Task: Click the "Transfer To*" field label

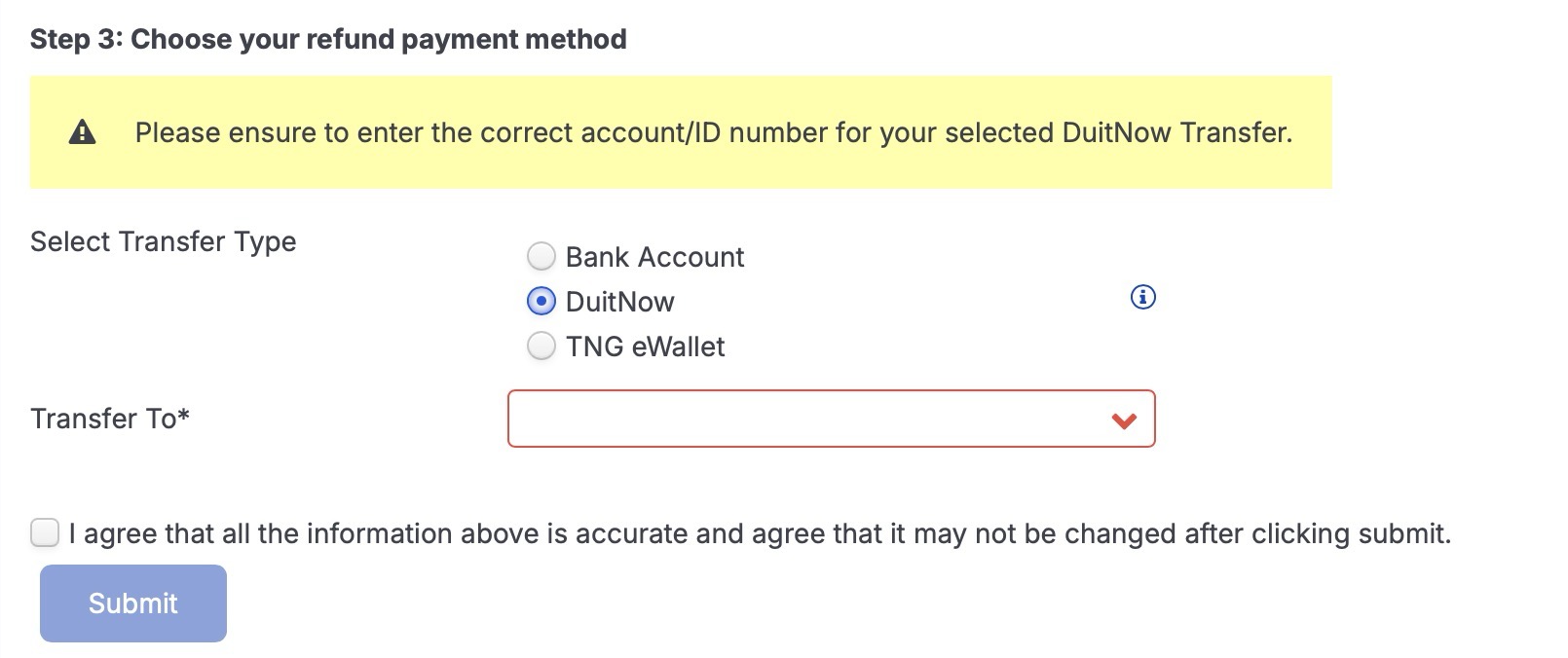Action: [103, 419]
